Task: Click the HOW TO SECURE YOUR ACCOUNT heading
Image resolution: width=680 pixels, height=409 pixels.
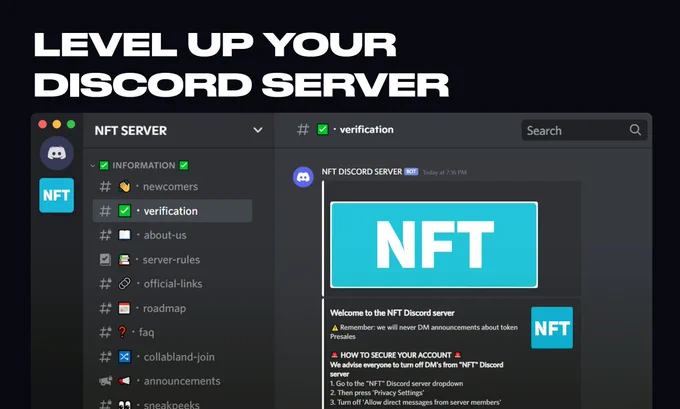Action: [396, 355]
